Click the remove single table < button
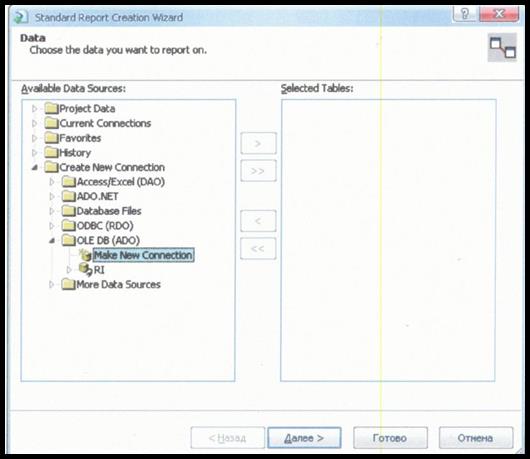The image size is (530, 459). click(258, 221)
